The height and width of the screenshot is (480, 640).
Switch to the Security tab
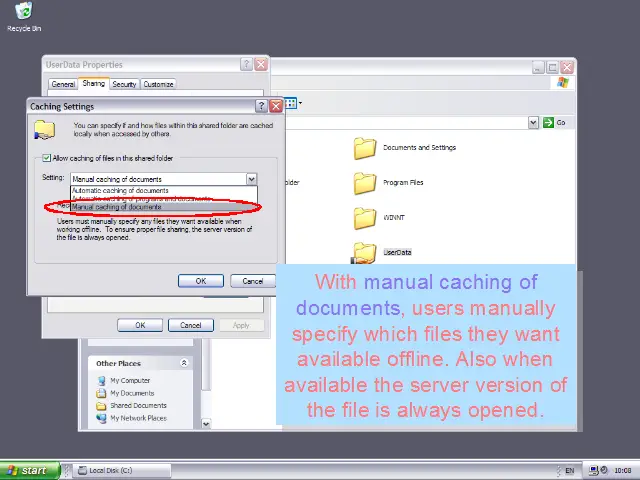(x=124, y=84)
